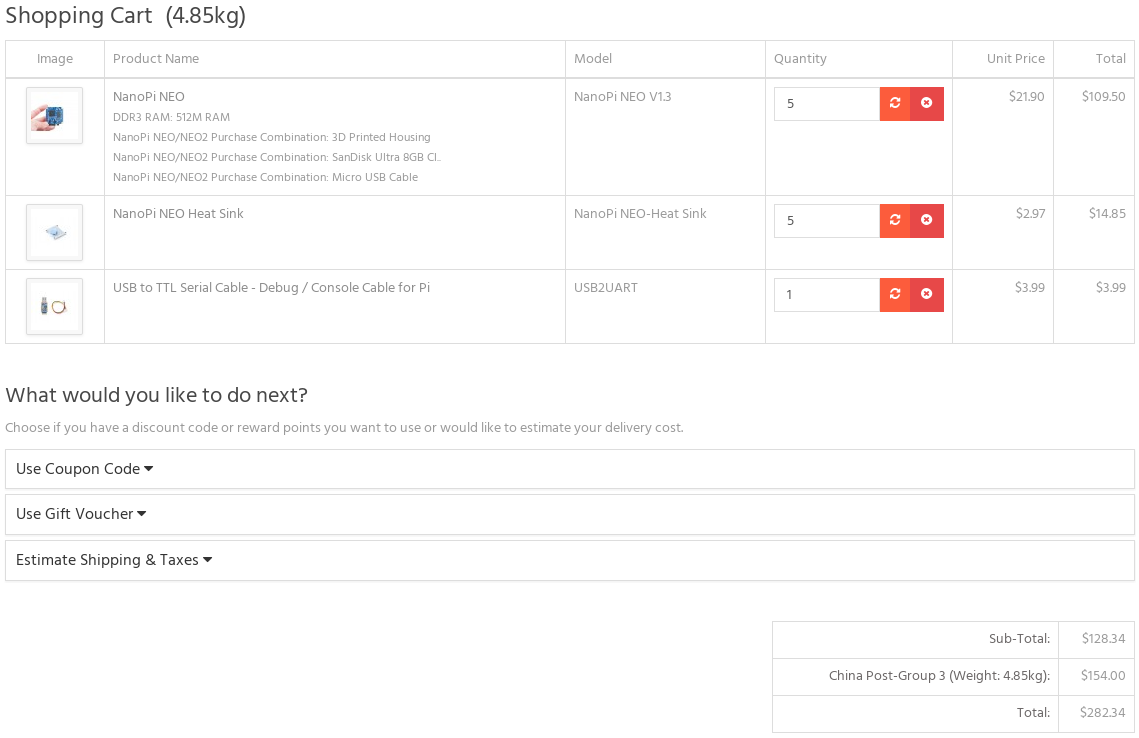Viewport: 1139px width, 738px height.
Task: Open NanoPi NEO Heat Sink product link
Action: pyautogui.click(x=178, y=214)
